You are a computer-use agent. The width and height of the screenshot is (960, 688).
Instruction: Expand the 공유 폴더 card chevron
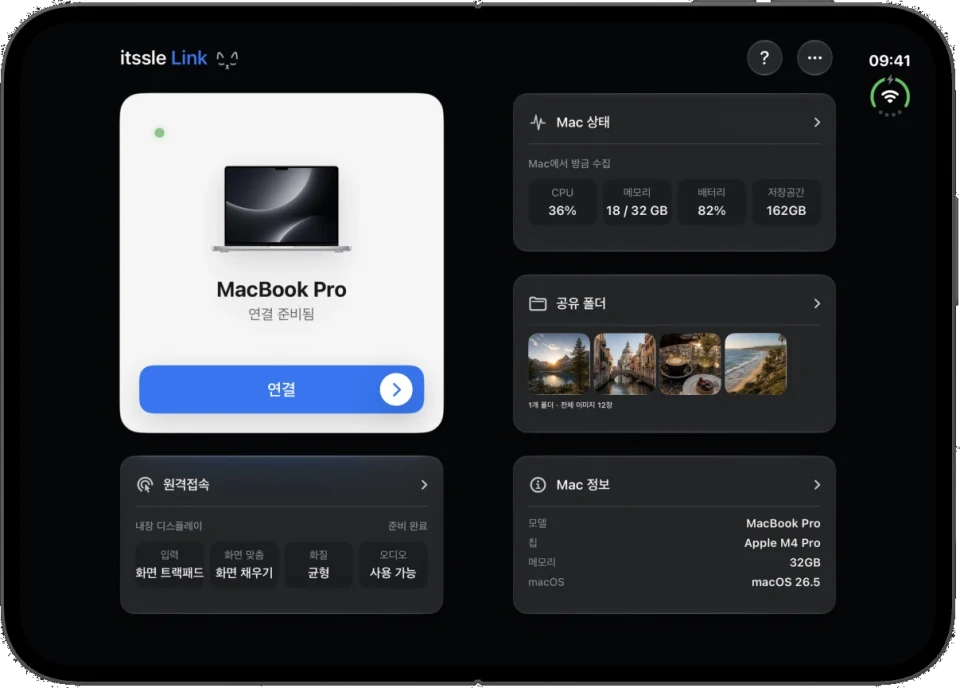point(817,304)
